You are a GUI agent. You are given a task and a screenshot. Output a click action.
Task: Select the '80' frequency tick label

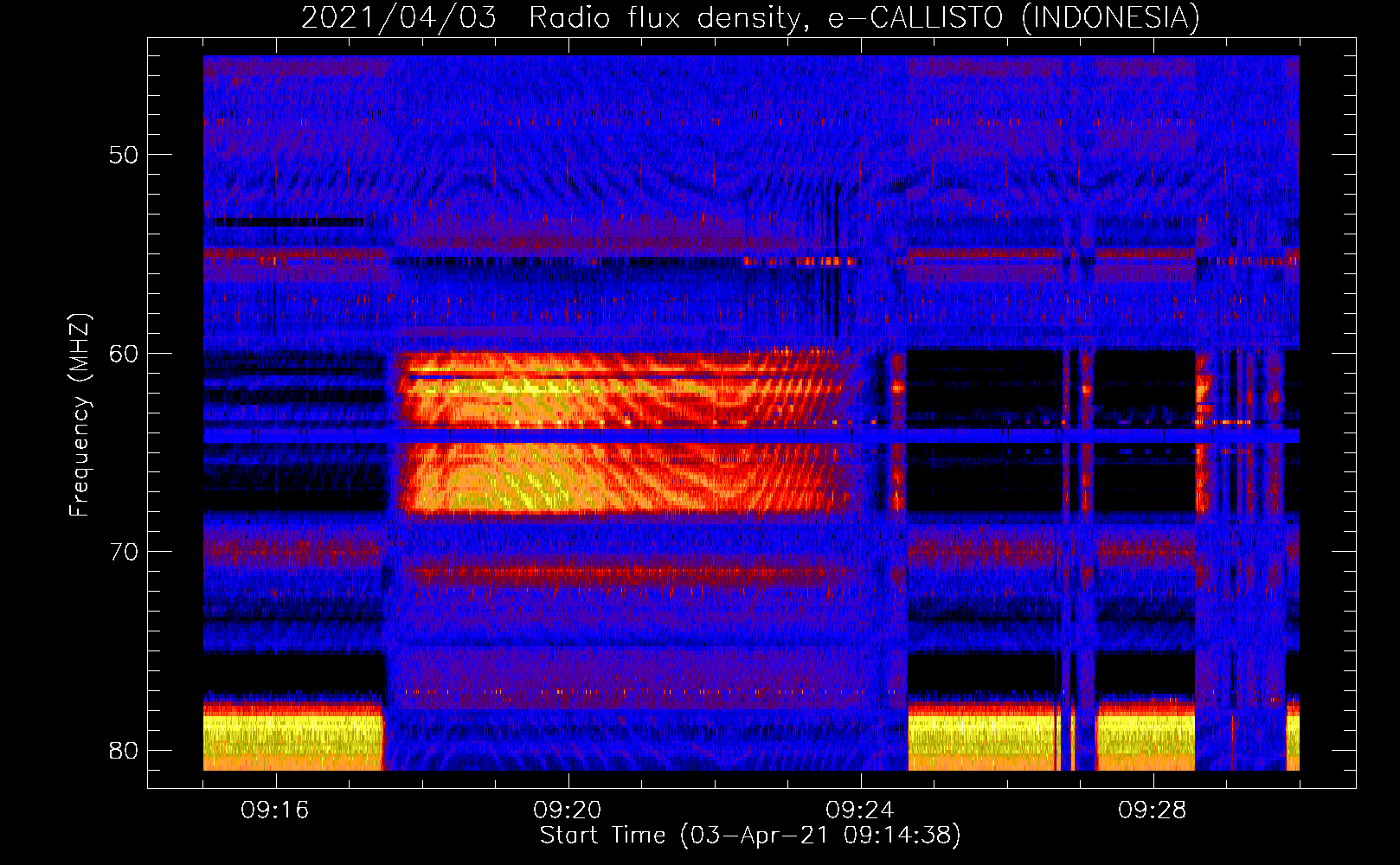[x=124, y=750]
